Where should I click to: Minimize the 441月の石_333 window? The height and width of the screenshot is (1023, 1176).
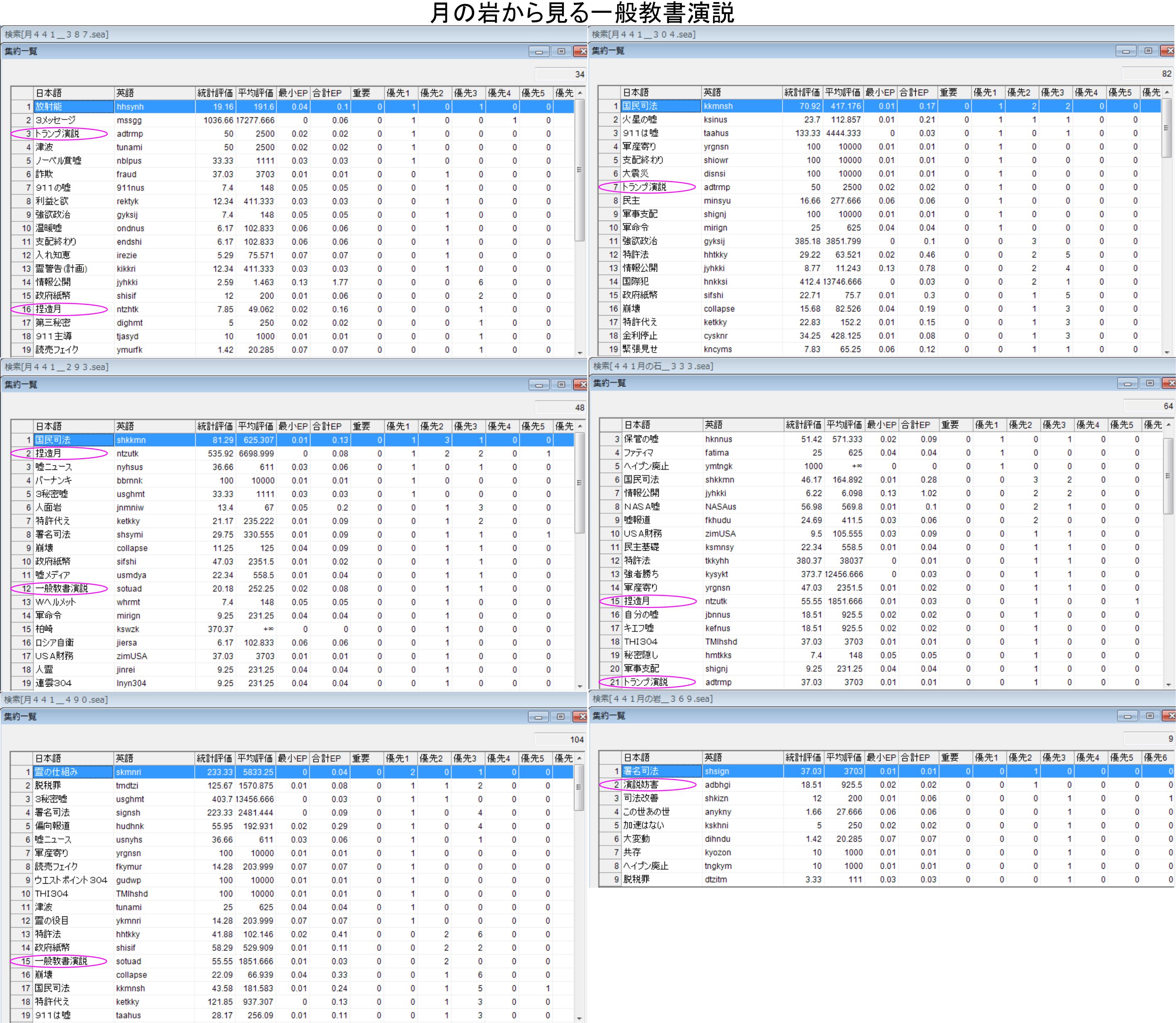[1127, 383]
